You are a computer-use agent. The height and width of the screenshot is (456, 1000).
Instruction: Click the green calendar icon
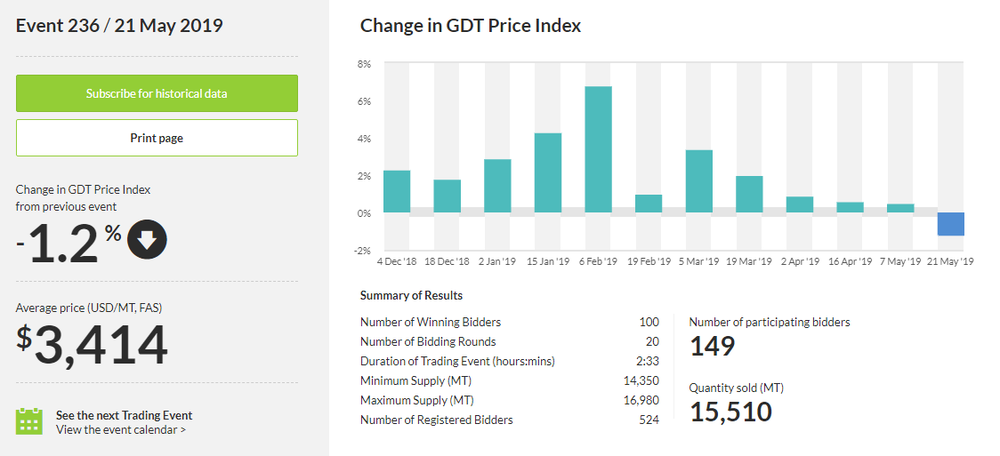(29, 421)
